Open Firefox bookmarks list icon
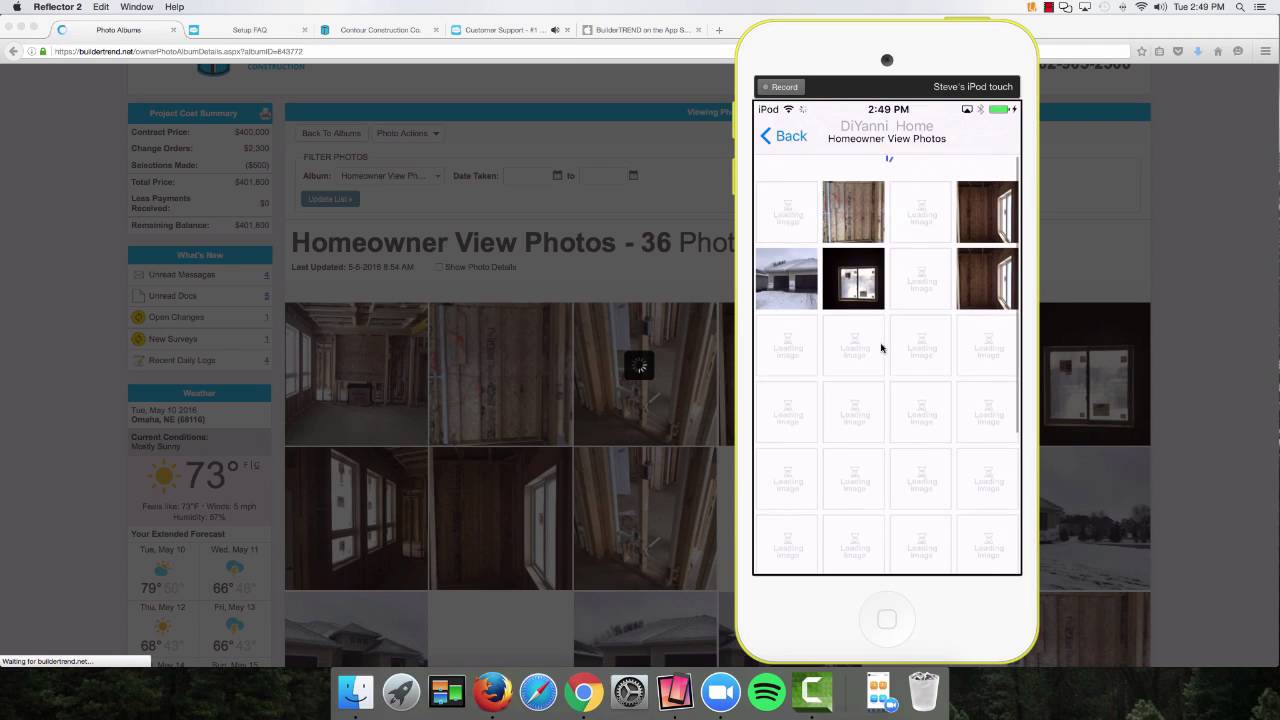The height and width of the screenshot is (720, 1280). click(x=1160, y=51)
